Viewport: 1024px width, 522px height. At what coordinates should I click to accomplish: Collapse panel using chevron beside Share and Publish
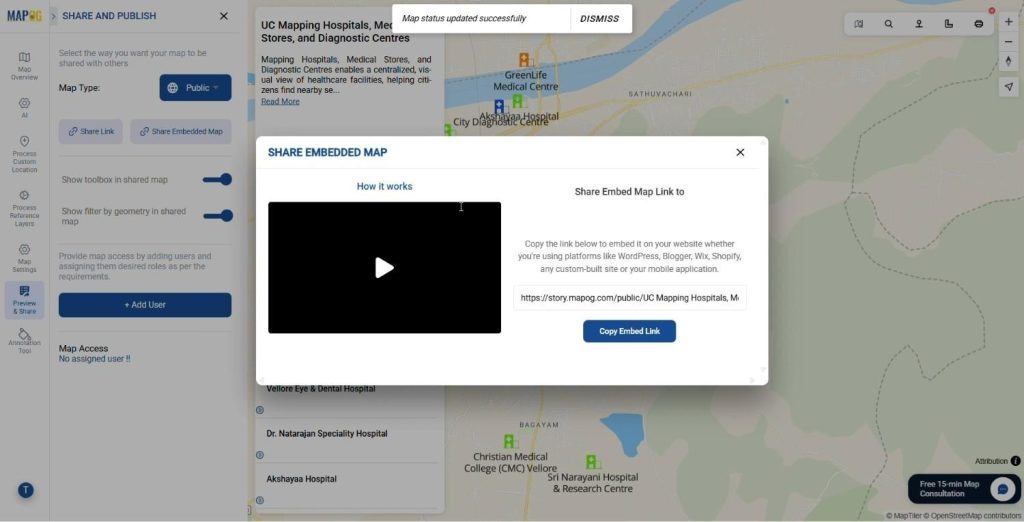point(54,16)
